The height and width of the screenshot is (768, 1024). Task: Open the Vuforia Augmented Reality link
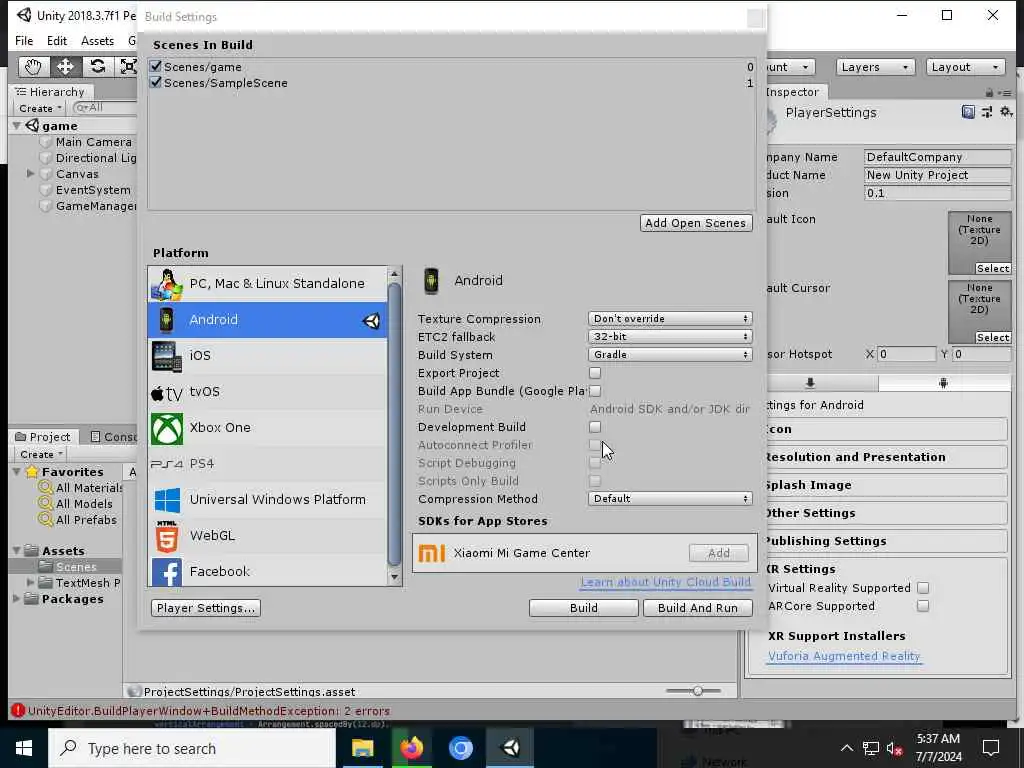(844, 656)
